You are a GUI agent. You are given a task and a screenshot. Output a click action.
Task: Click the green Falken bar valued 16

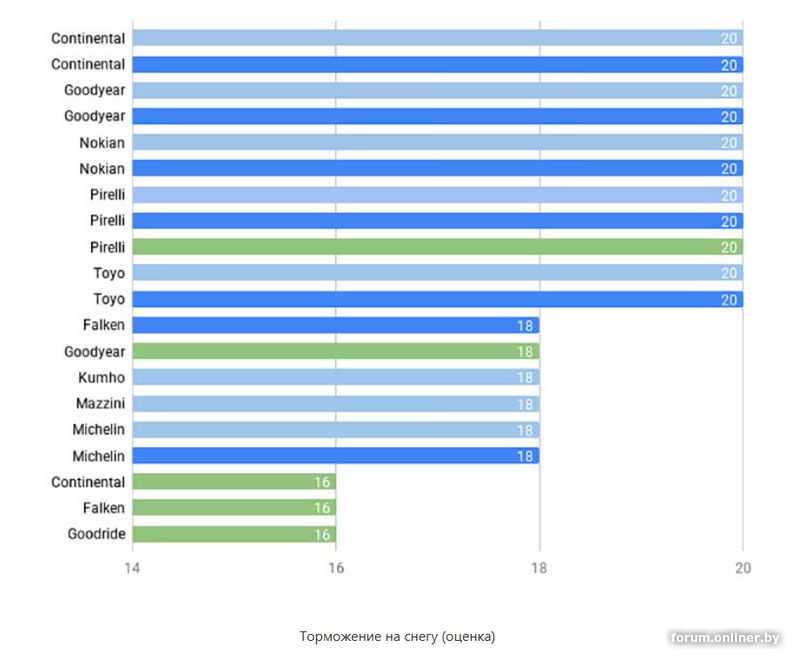(234, 508)
